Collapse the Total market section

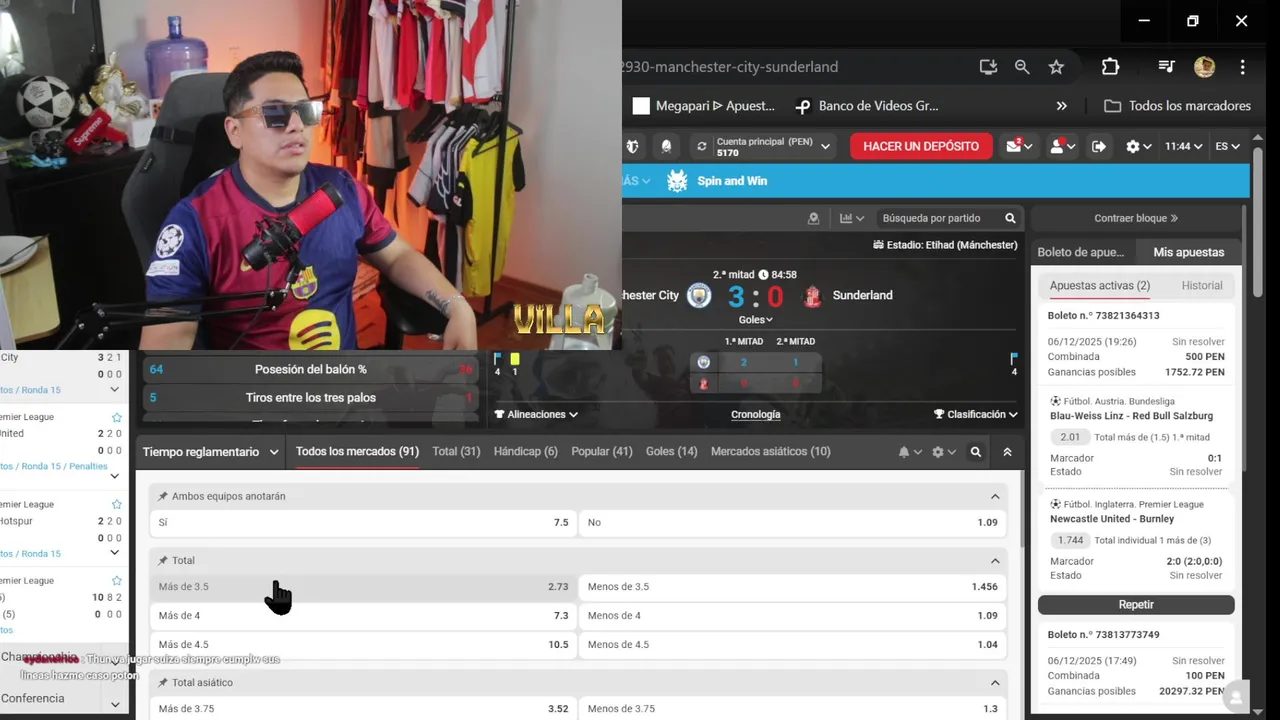point(995,561)
